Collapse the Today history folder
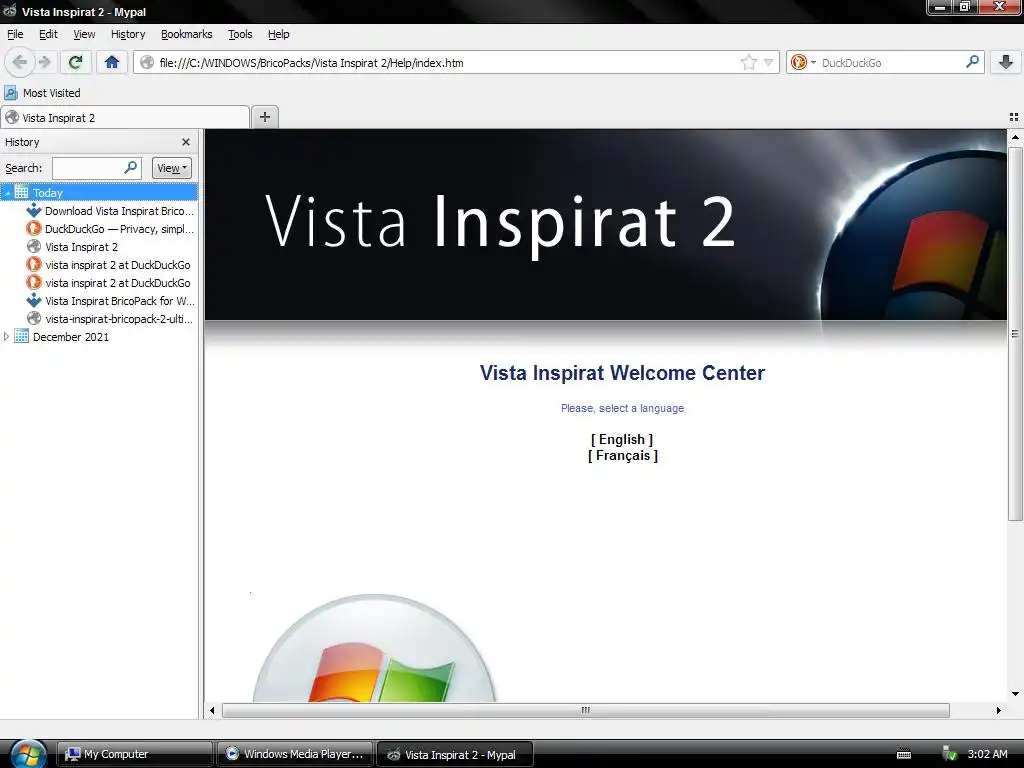Screen dimensions: 1024x768 tap(7, 193)
